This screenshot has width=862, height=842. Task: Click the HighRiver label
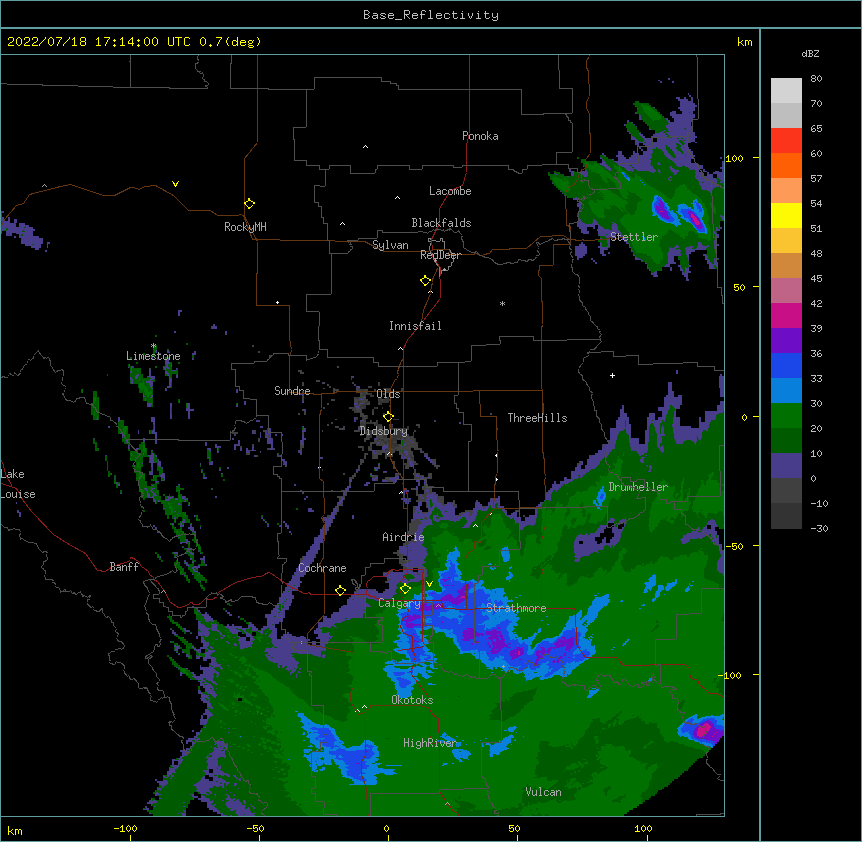[x=430, y=743]
